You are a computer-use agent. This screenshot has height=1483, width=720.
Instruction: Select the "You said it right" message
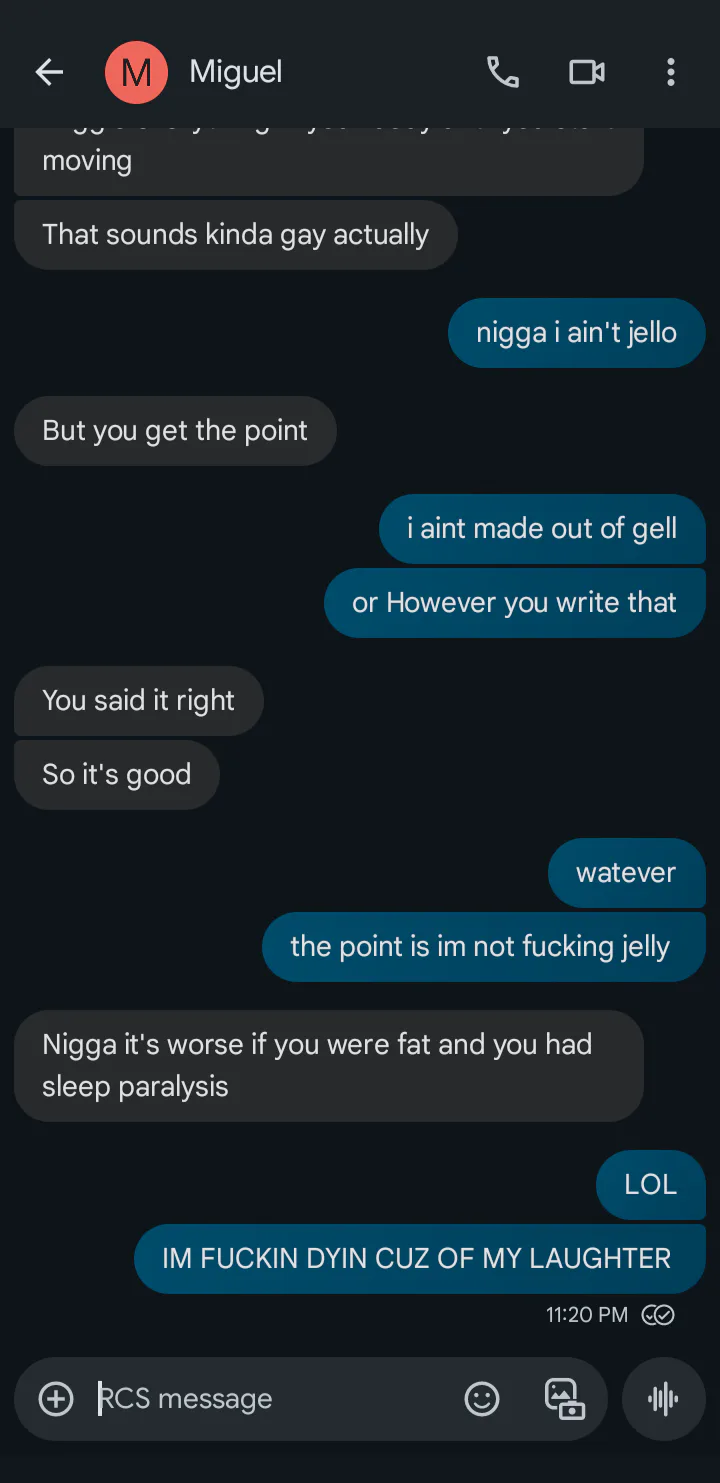coord(138,701)
